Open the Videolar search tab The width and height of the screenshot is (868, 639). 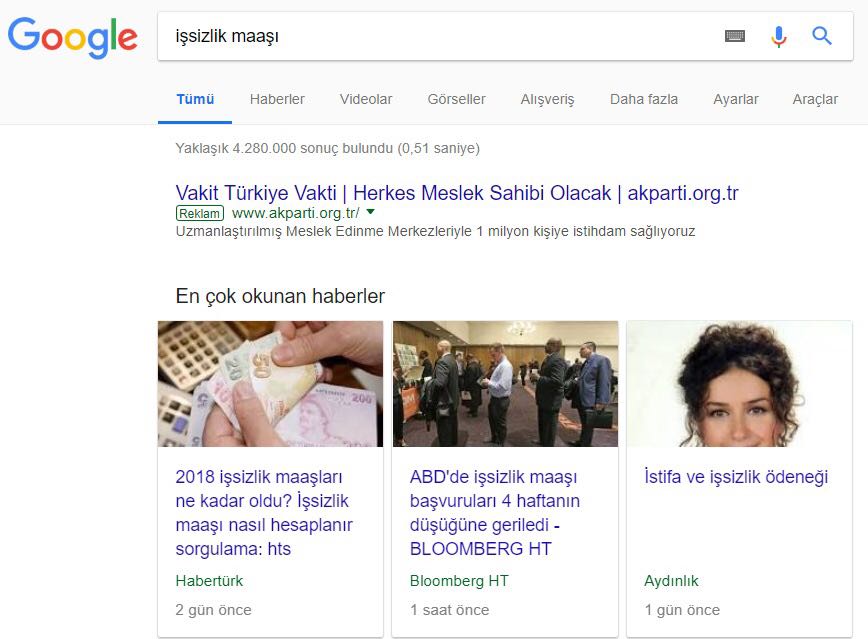coord(365,99)
